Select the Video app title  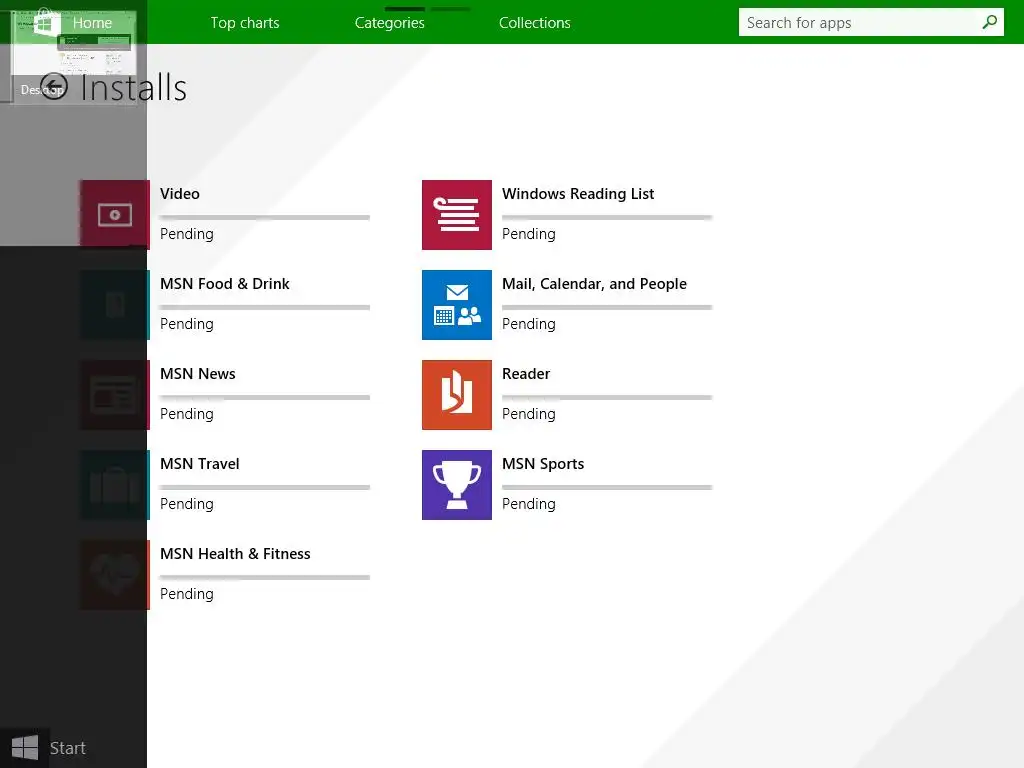click(x=180, y=194)
